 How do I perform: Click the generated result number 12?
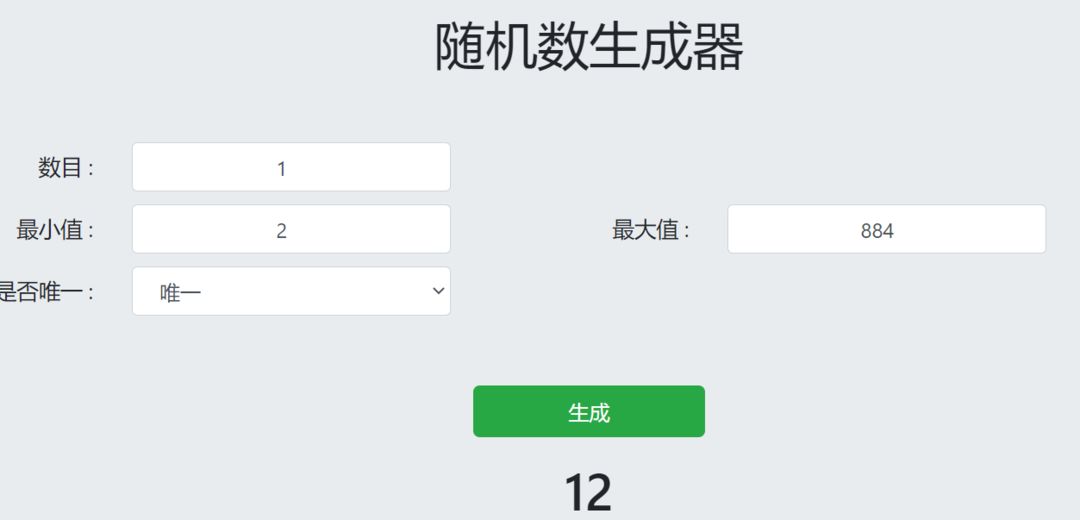click(588, 492)
